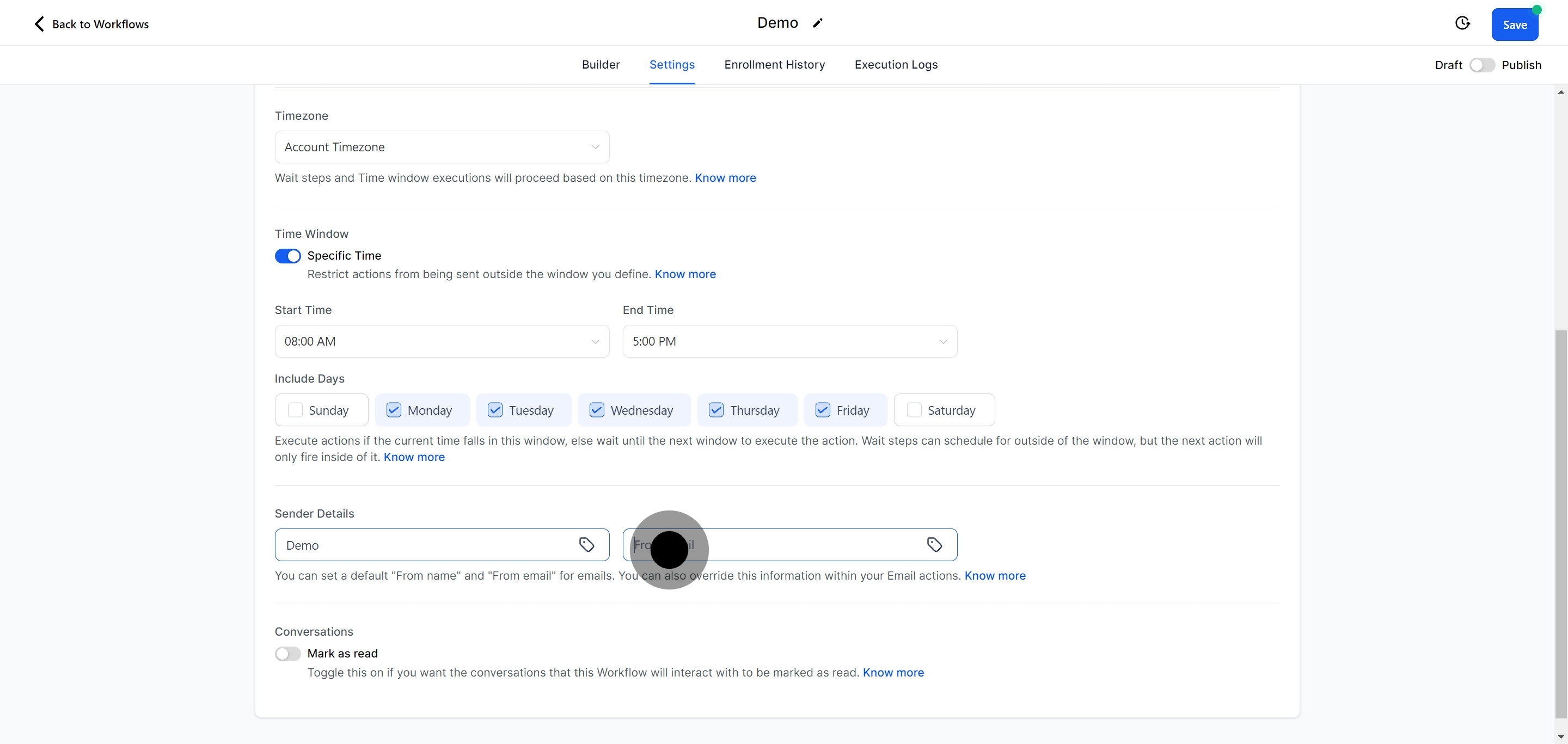
Task: Open the Execution Logs tab
Action: tap(896, 64)
